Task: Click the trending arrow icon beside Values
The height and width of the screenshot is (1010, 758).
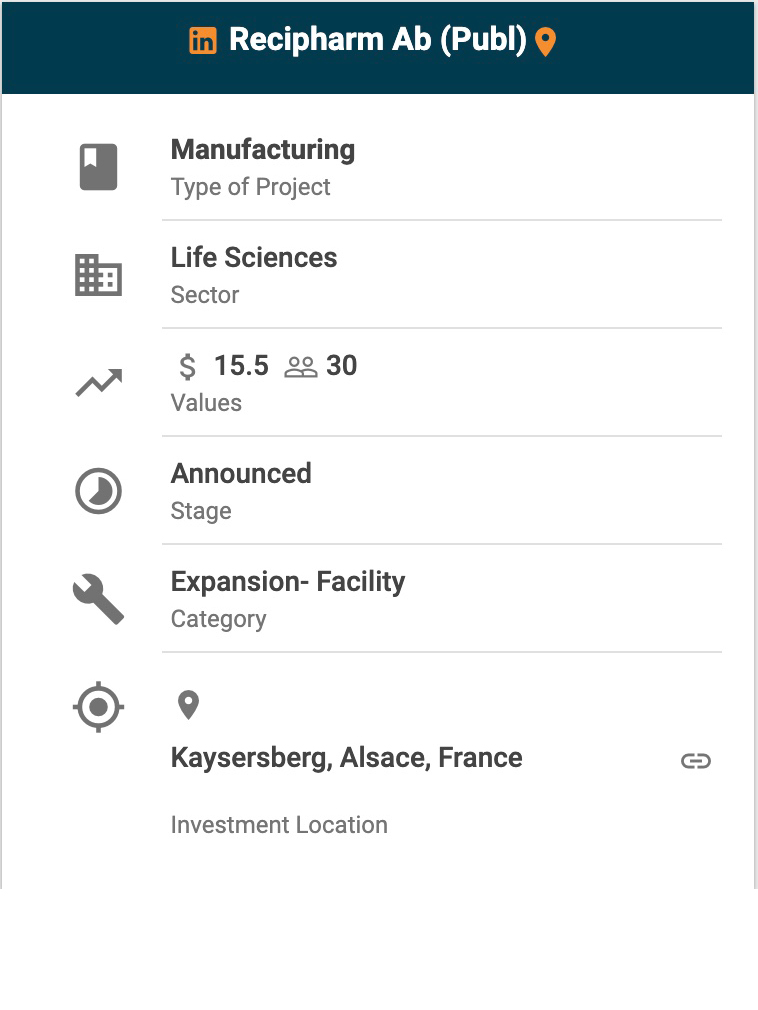Action: pos(98,383)
